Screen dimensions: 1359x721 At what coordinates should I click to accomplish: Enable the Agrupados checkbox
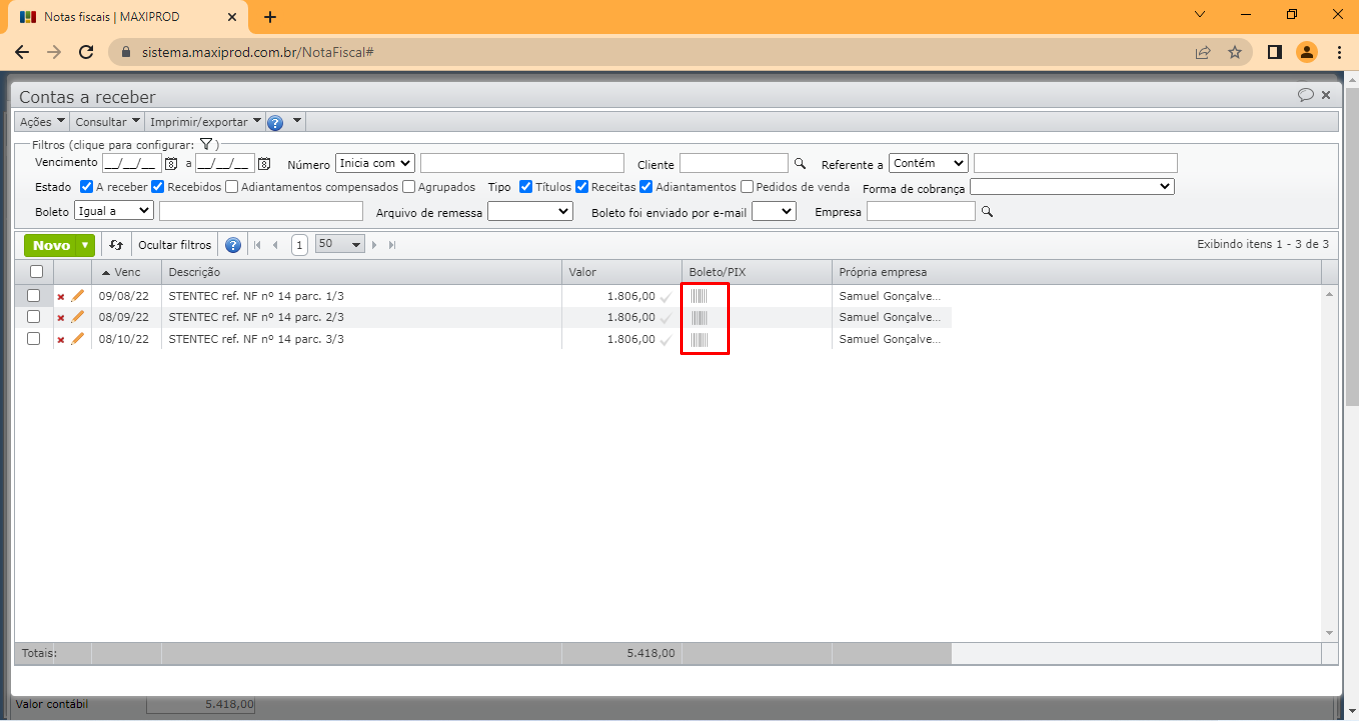408,187
